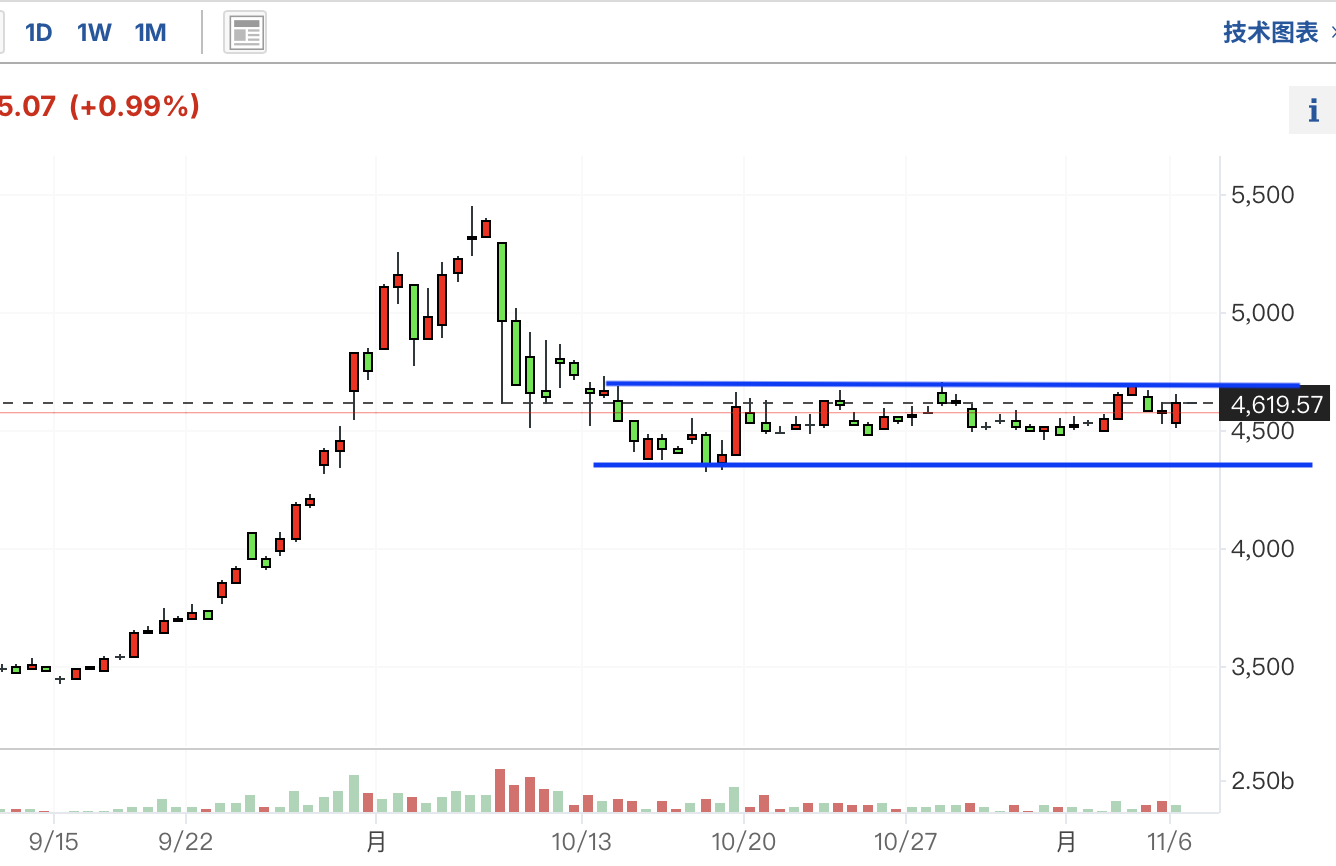Click the 10/27 date label
Screen dimensions: 1336x866
(904, 842)
